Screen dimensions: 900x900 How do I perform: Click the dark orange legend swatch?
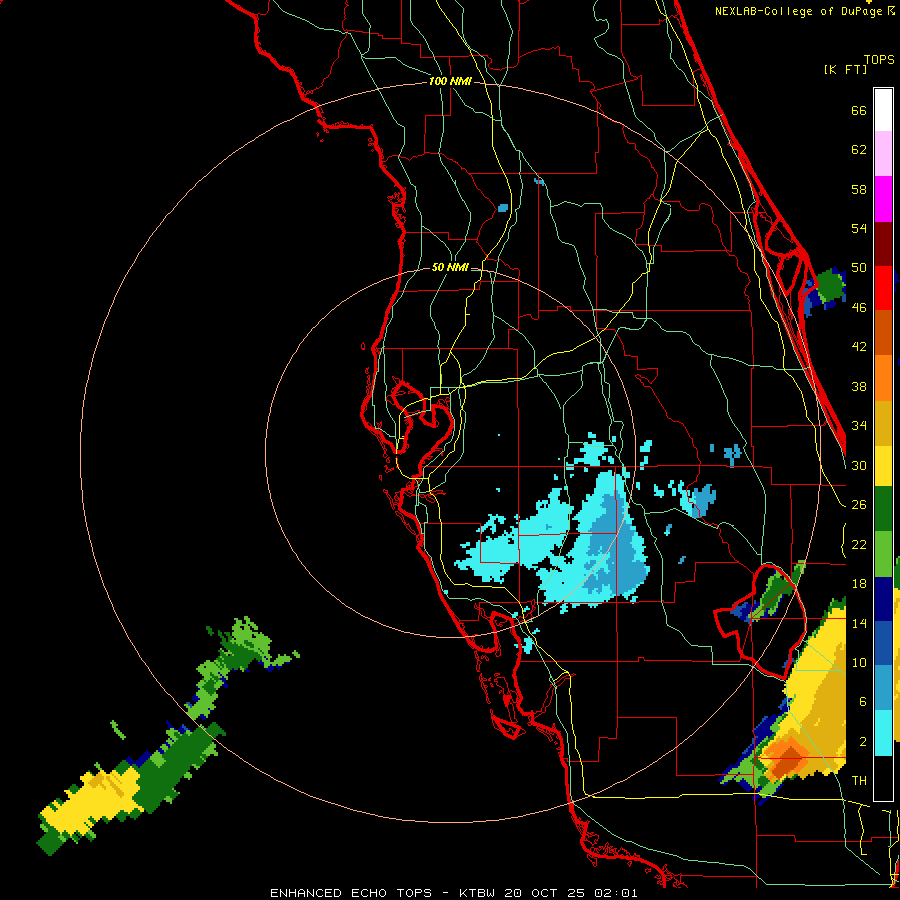point(883,333)
